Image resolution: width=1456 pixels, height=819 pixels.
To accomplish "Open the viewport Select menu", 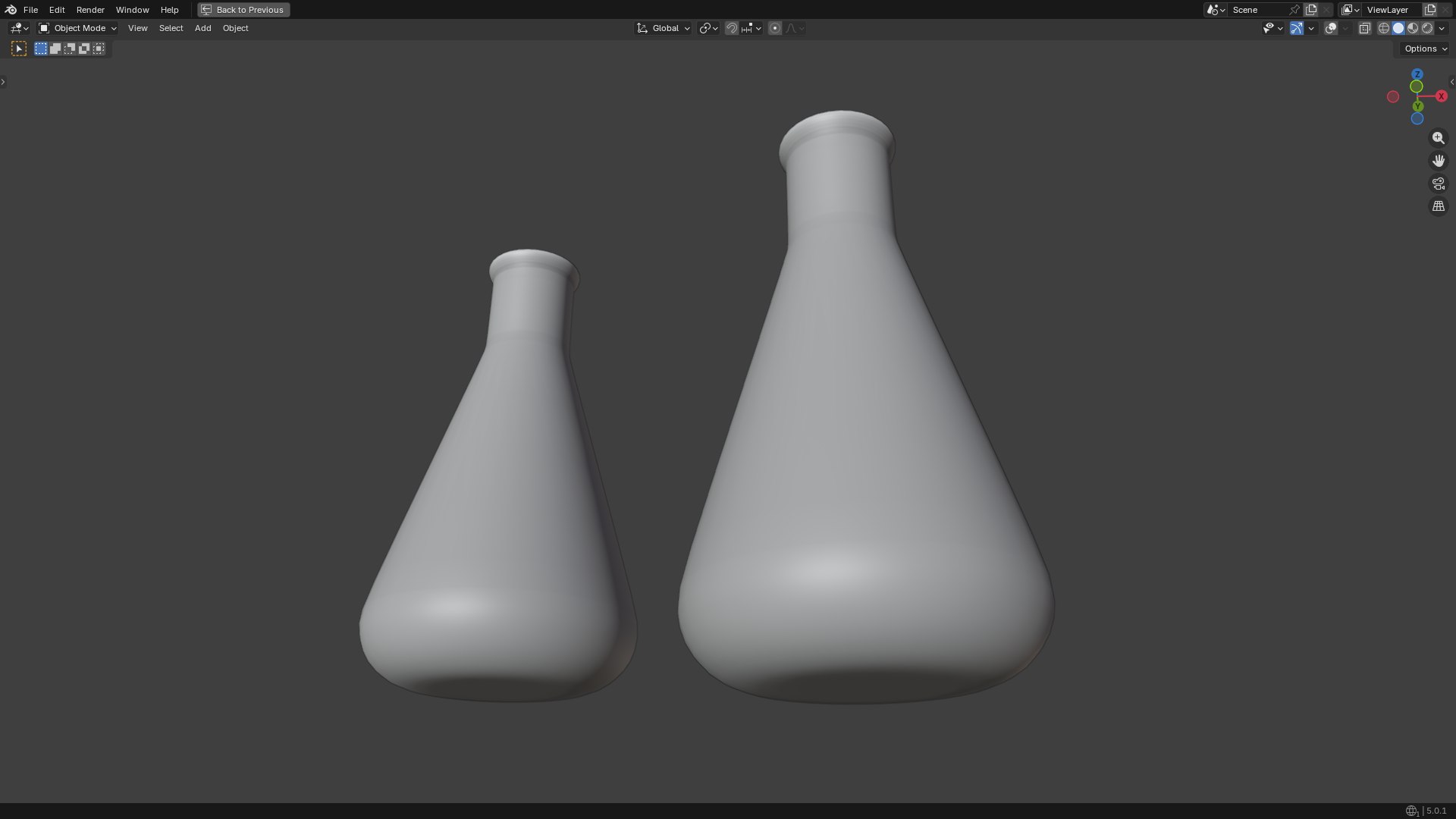I will click(x=171, y=28).
